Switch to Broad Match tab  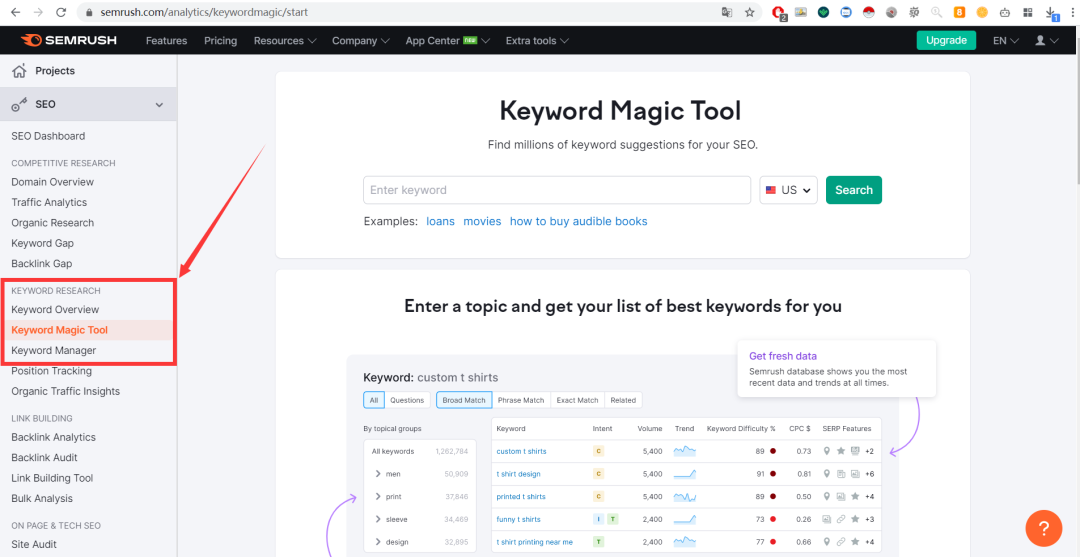[x=464, y=400]
